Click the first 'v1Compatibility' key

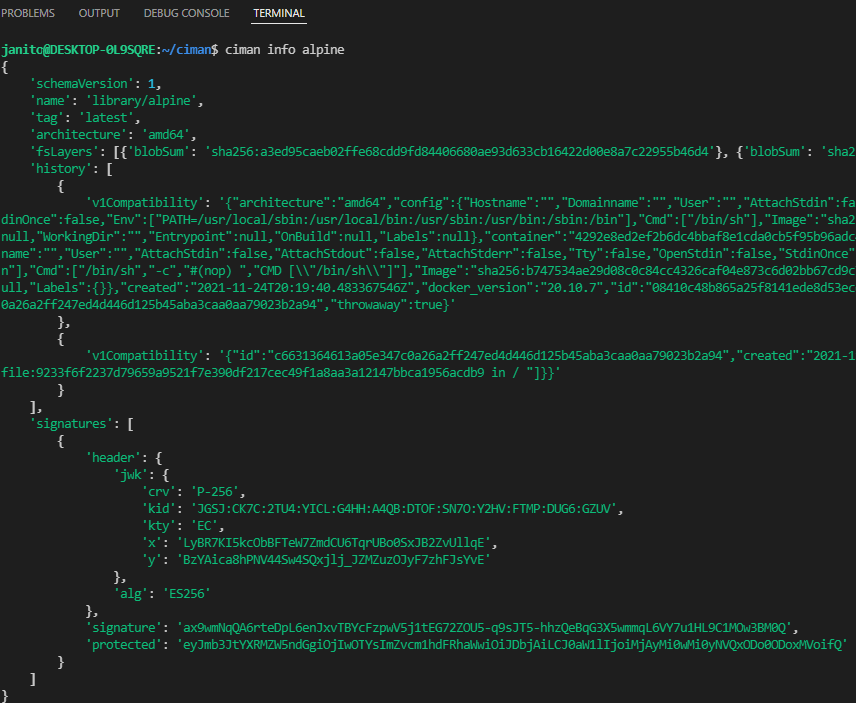145,202
